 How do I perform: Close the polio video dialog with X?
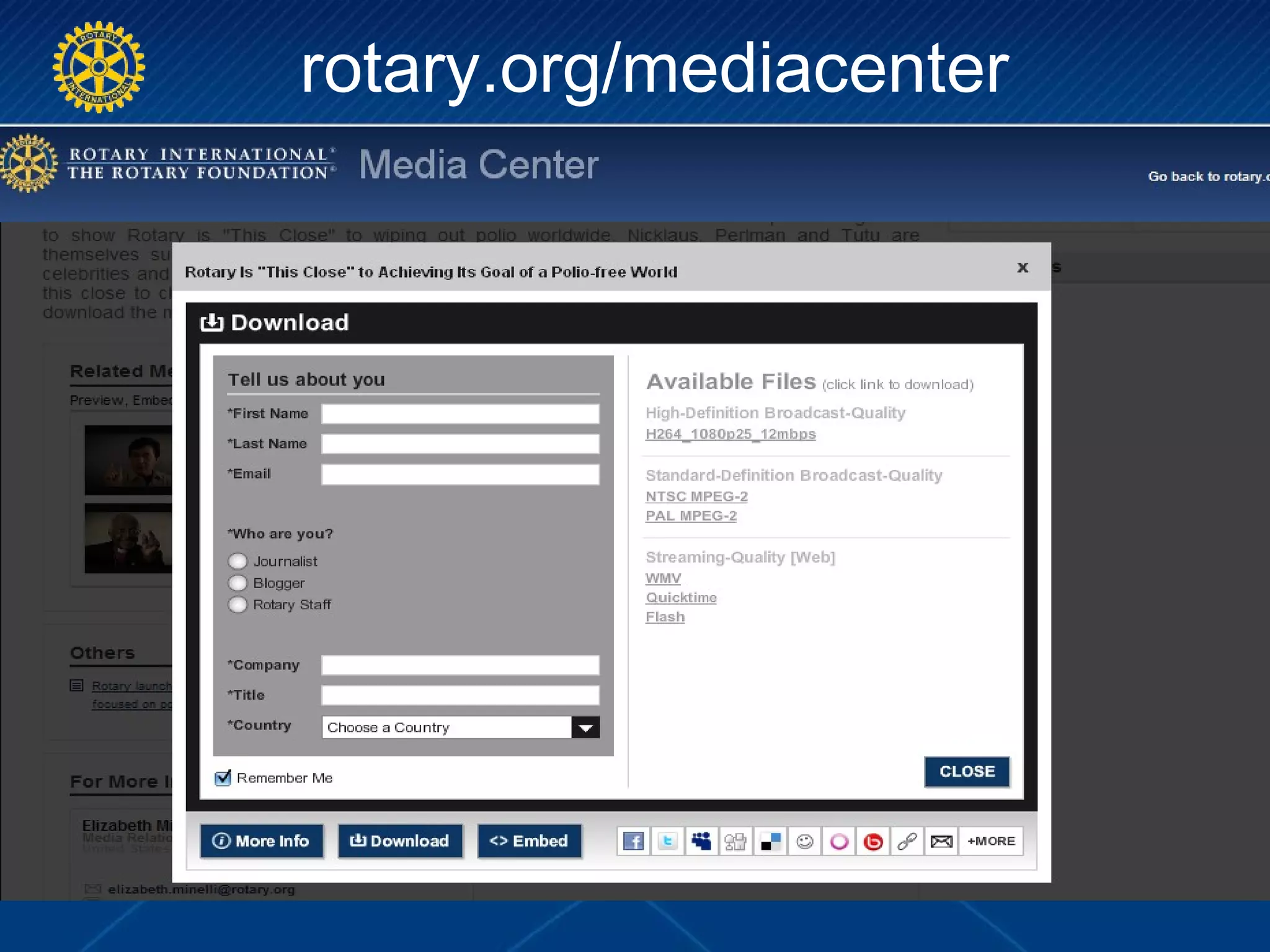1023,267
